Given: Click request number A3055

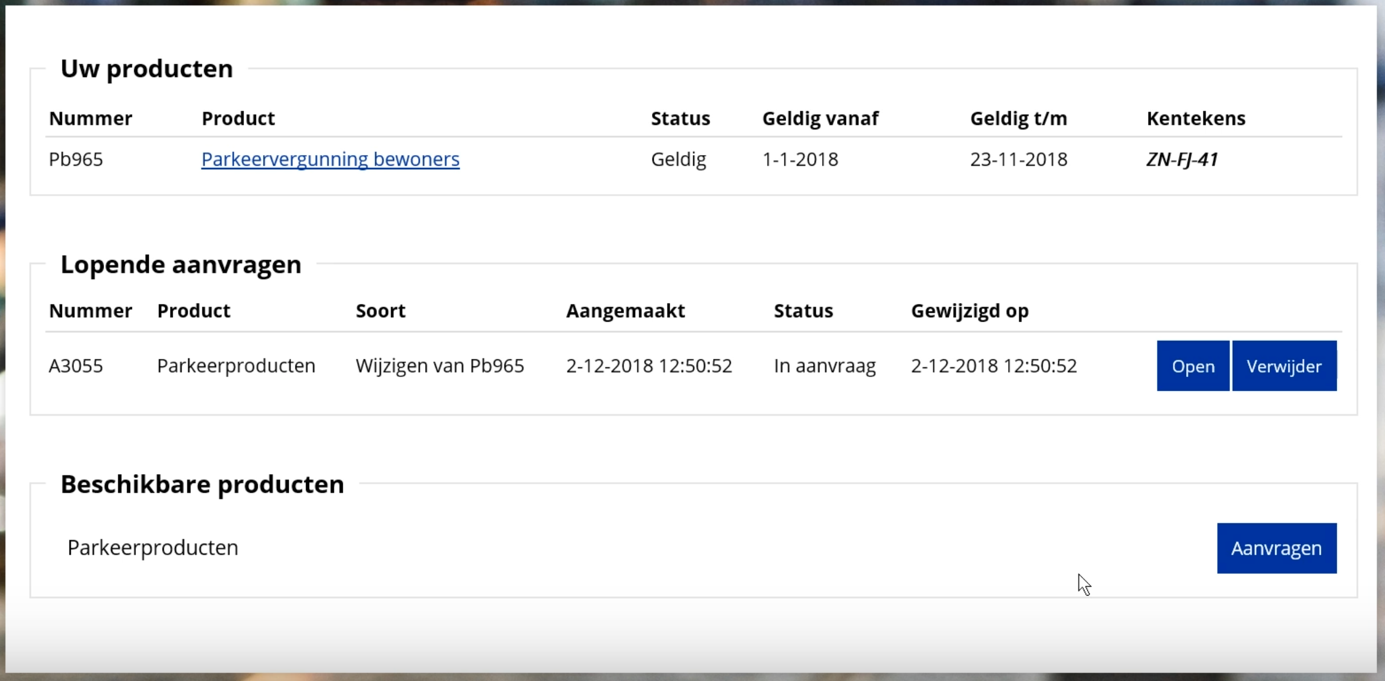Looking at the screenshot, I should click(76, 366).
